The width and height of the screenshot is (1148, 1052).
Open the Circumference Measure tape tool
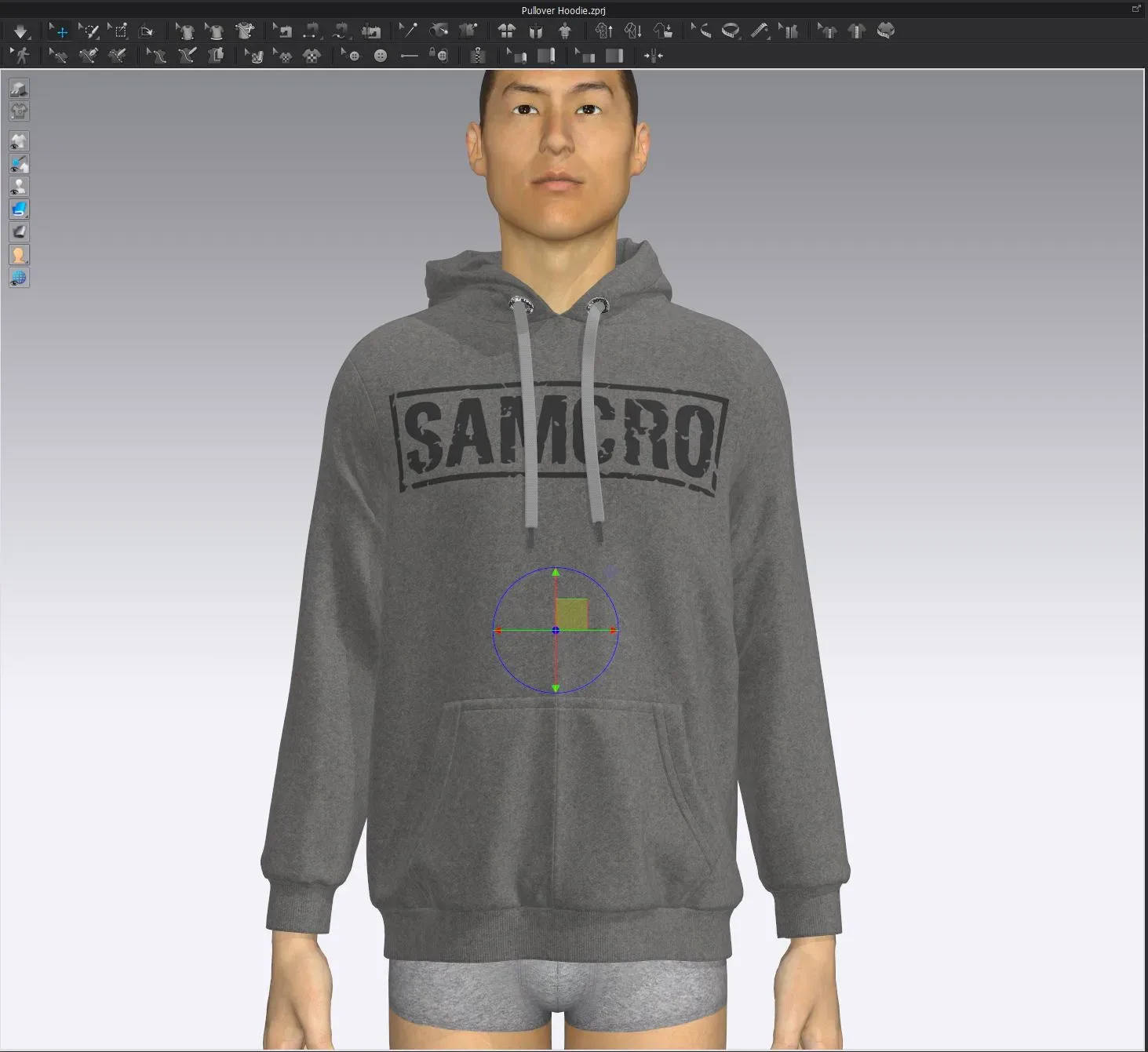[x=731, y=31]
